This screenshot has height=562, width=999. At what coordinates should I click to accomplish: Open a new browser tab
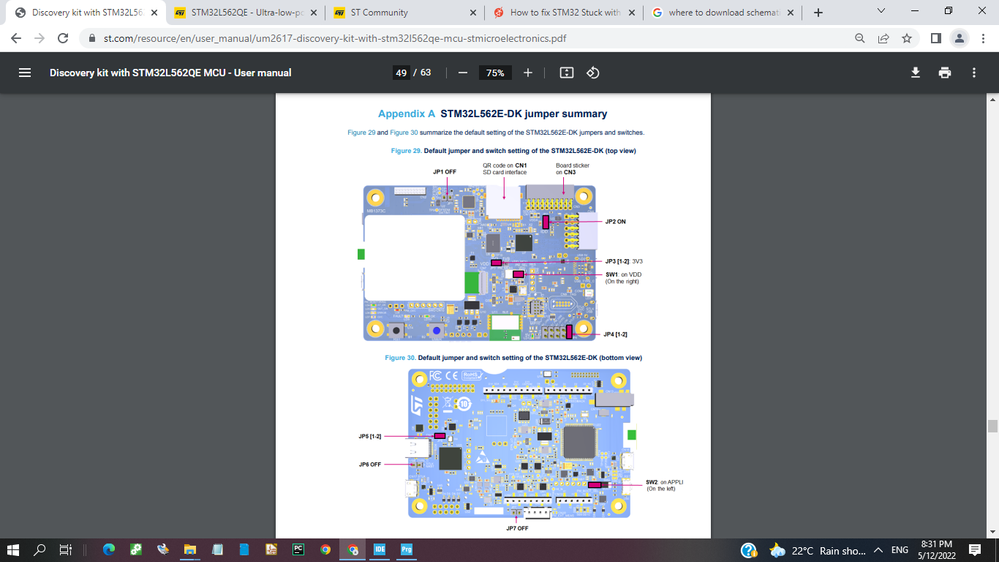pos(818,13)
